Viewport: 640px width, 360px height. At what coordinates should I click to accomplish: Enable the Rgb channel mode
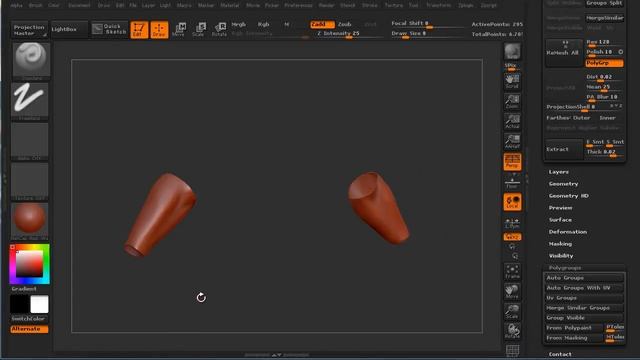[x=264, y=24]
